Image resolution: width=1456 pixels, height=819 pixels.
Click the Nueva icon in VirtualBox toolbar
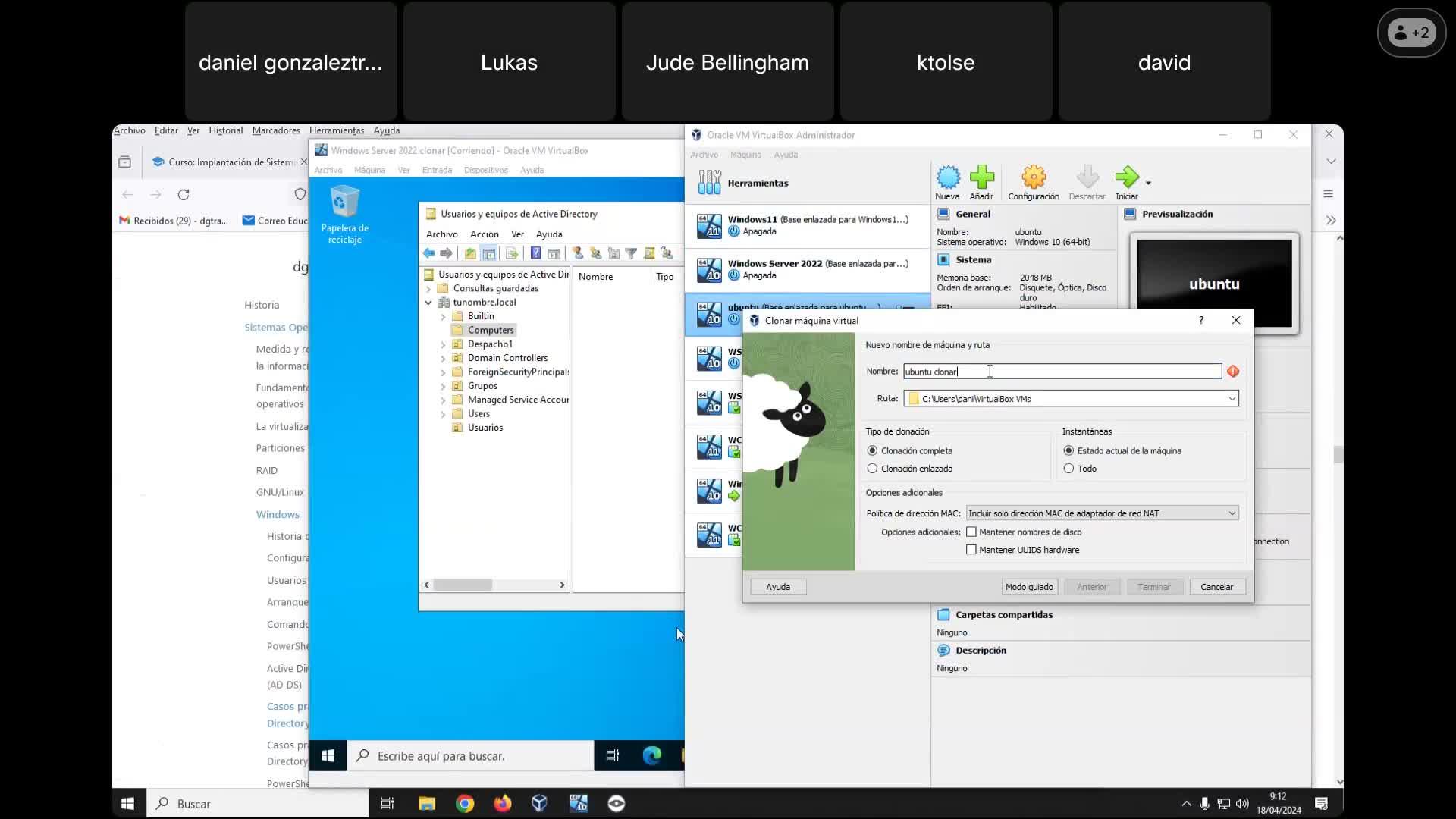(947, 178)
